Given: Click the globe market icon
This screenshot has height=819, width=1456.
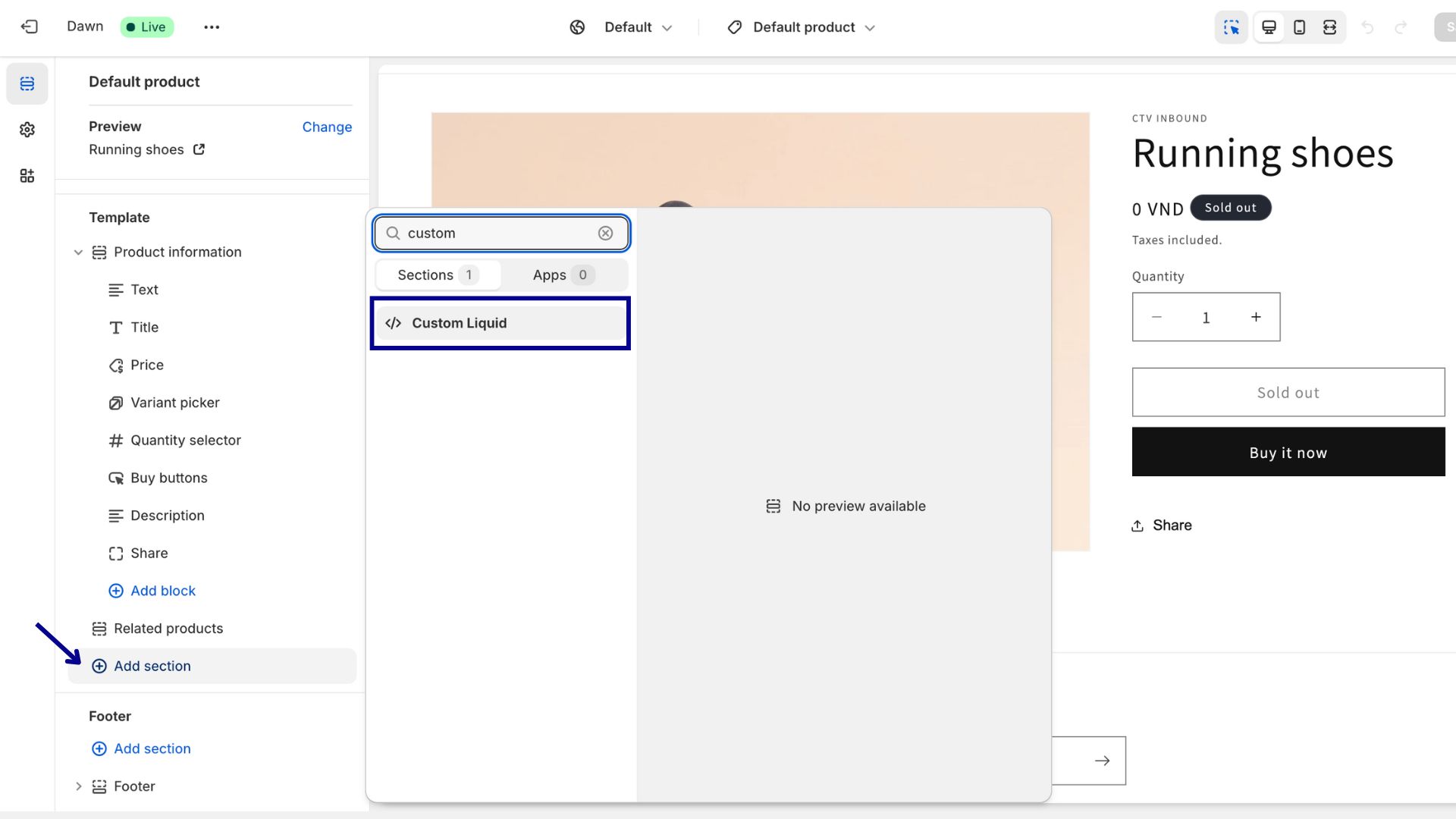Looking at the screenshot, I should click(577, 27).
